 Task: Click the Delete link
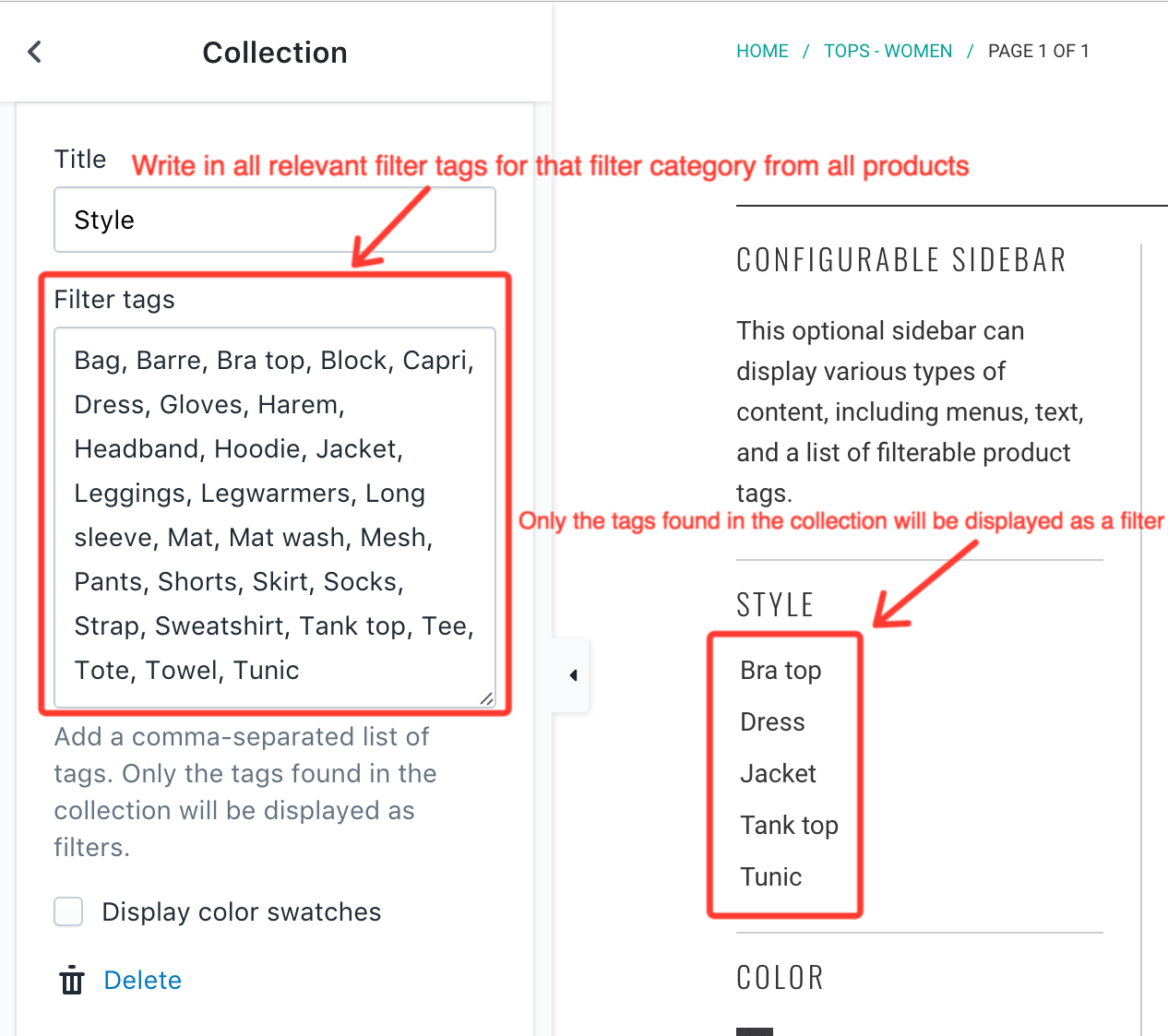[142, 980]
